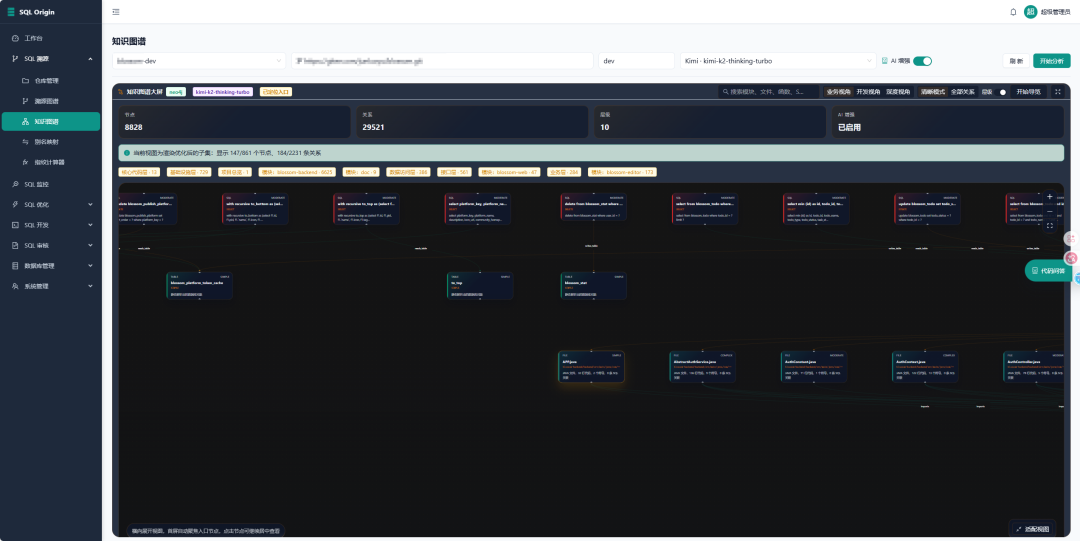Open the 仓库管理 page
Image resolution: width=1080 pixels, height=541 pixels.
click(51, 81)
